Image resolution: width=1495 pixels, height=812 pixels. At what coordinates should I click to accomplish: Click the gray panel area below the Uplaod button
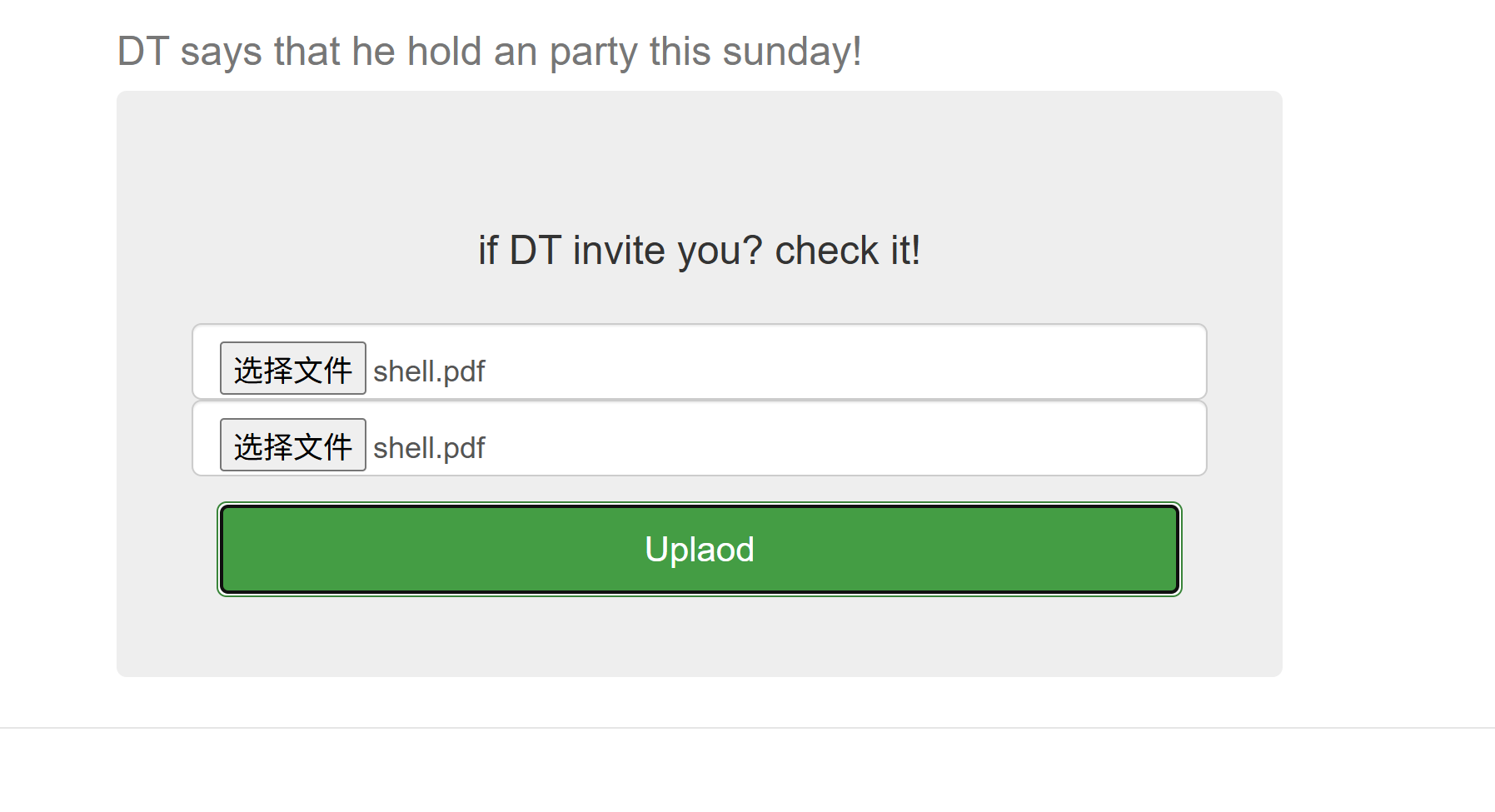click(699, 637)
